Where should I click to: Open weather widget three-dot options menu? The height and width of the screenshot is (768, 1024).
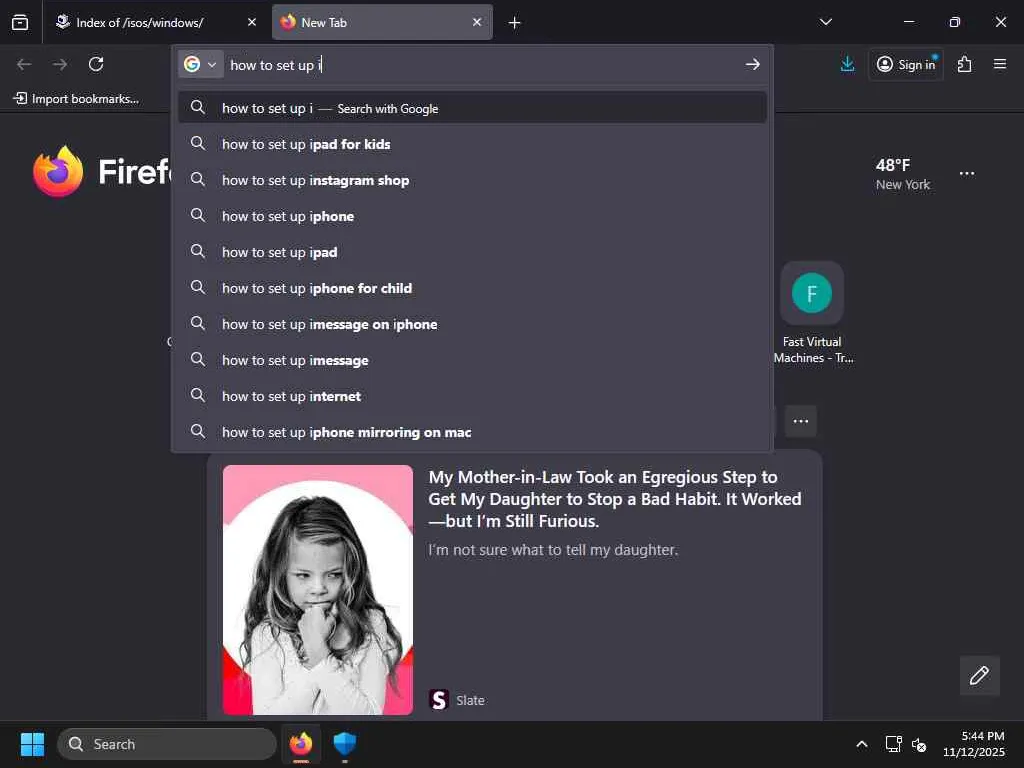(x=967, y=174)
